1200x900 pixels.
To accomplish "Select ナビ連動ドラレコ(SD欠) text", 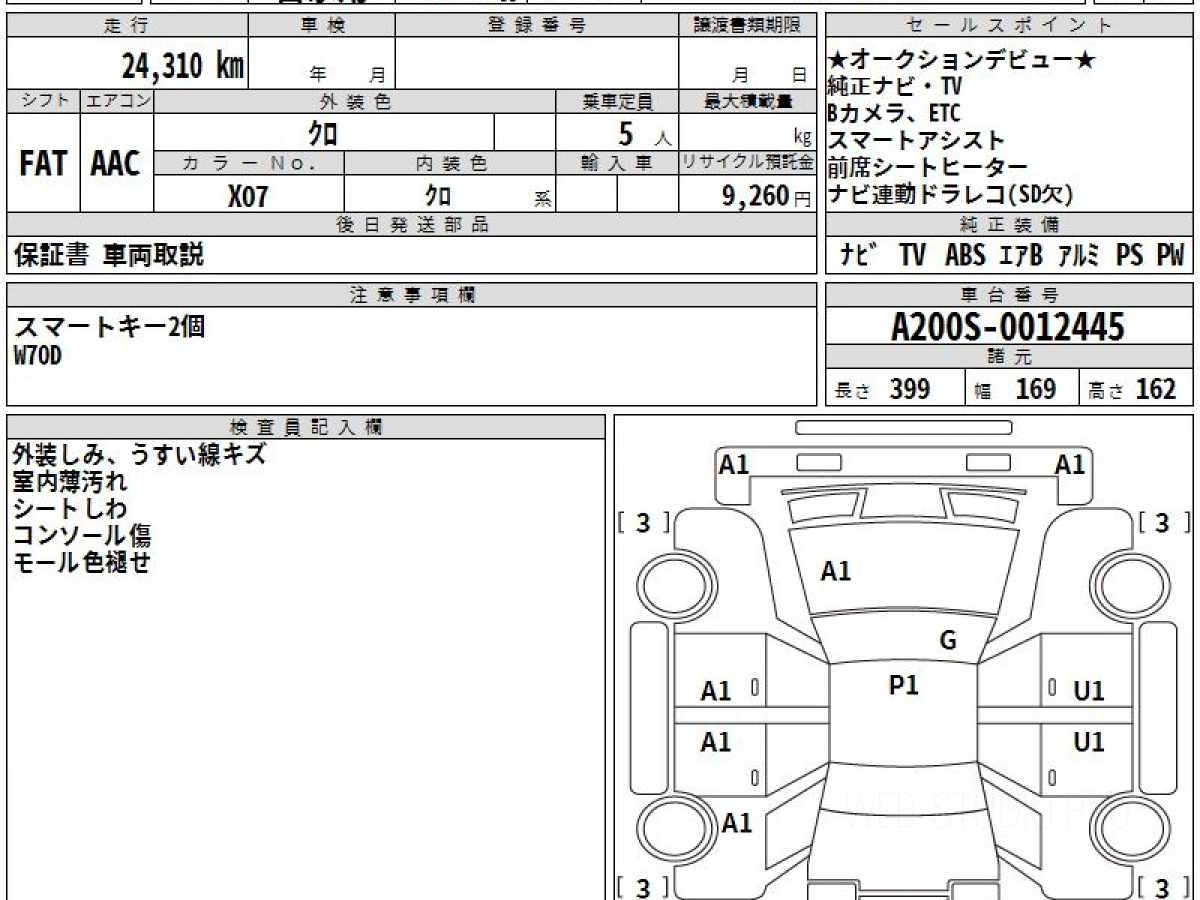I will pyautogui.click(x=950, y=195).
